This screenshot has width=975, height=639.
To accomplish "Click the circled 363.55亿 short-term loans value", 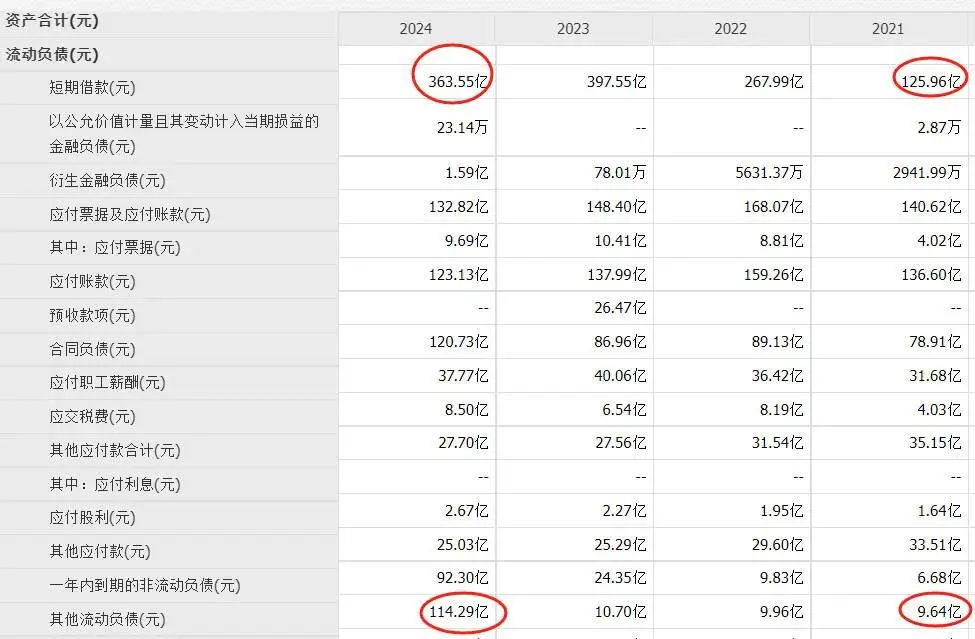I will [x=454, y=82].
